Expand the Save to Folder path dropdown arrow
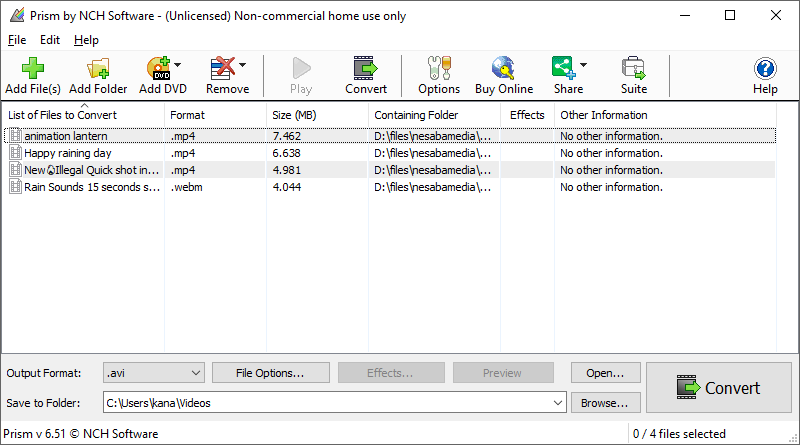 pos(558,403)
